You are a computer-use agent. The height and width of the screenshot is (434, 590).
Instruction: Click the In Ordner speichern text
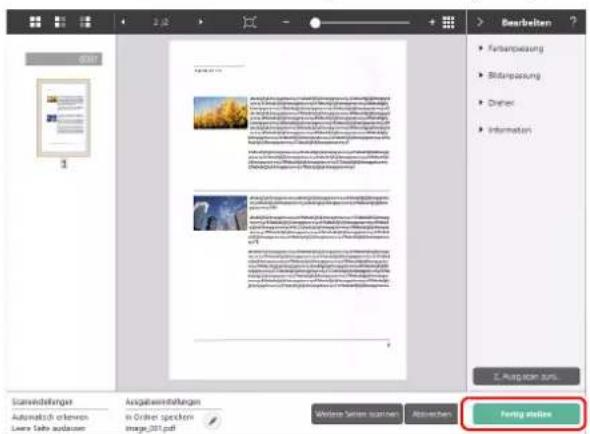[x=160, y=417]
